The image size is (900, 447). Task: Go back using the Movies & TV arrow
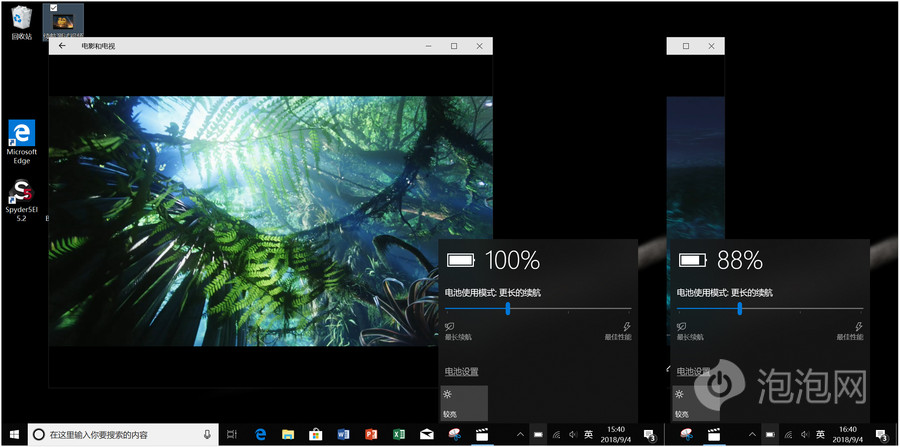(62, 46)
